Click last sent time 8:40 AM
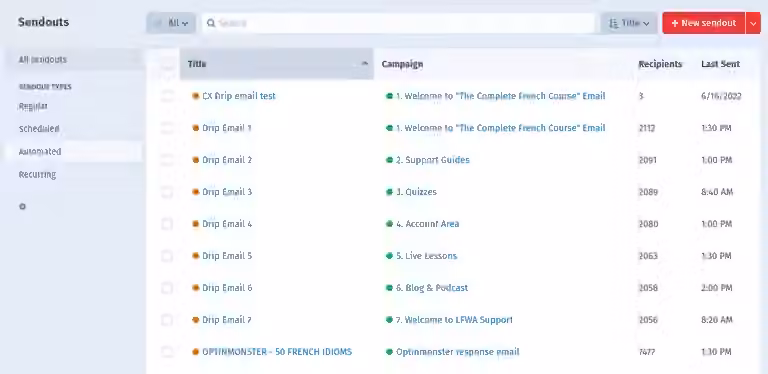The height and width of the screenshot is (374, 768). tap(717, 192)
